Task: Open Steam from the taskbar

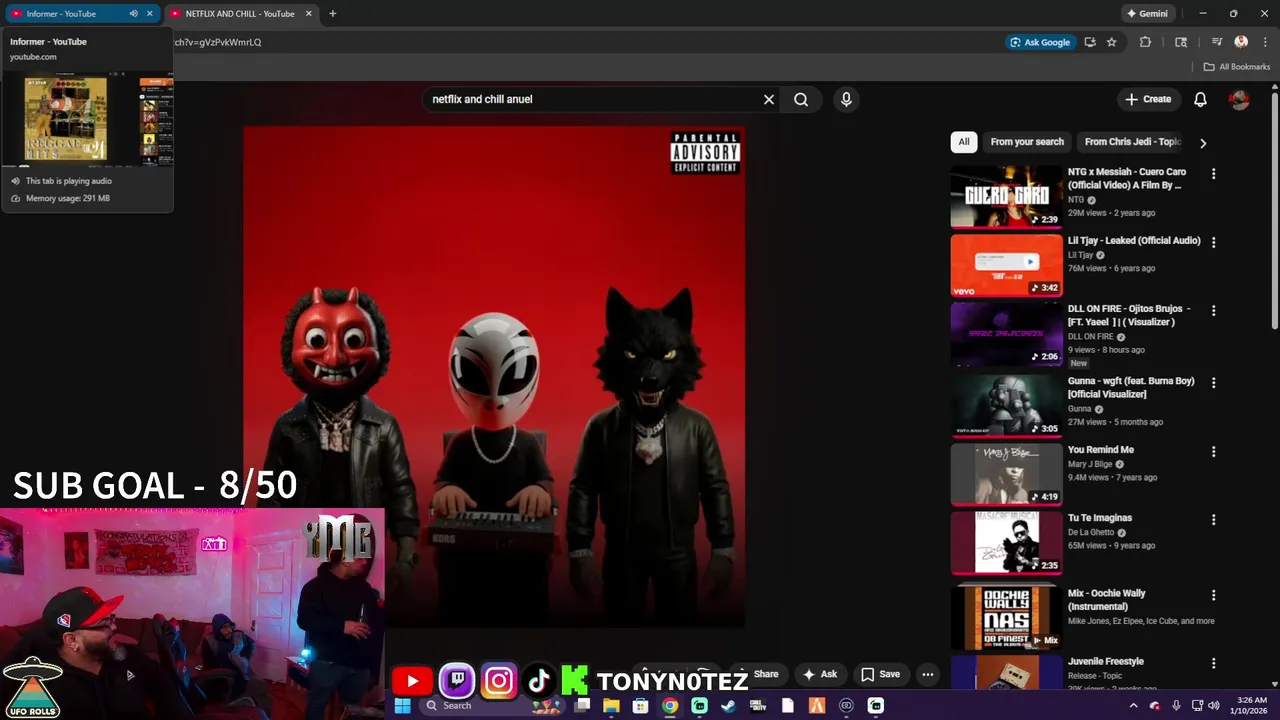Action: 729,705
